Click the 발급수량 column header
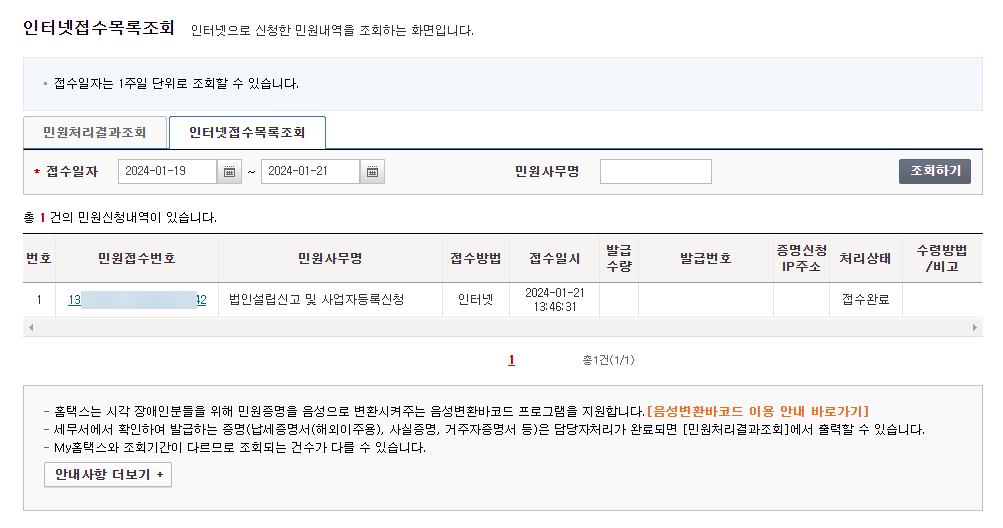The height and width of the screenshot is (528, 1003). (x=619, y=259)
